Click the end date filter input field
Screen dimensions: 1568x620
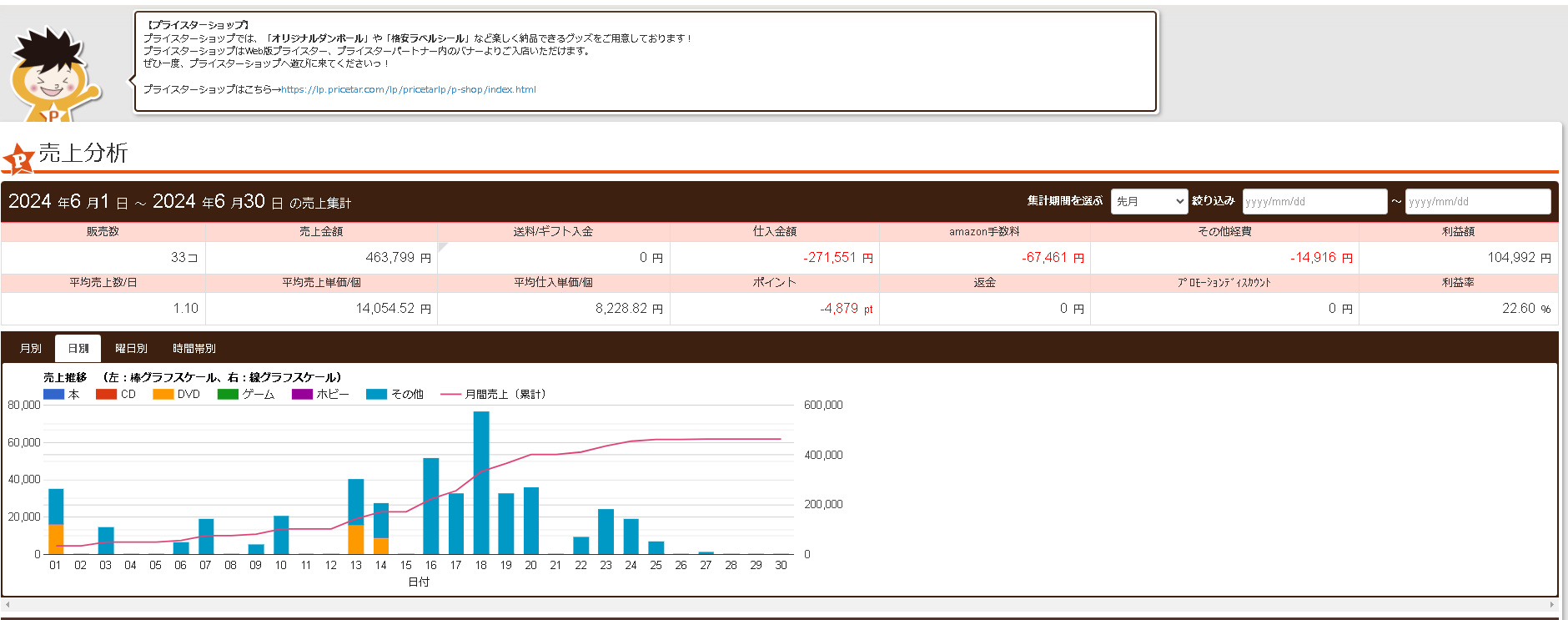pyautogui.click(x=1477, y=201)
